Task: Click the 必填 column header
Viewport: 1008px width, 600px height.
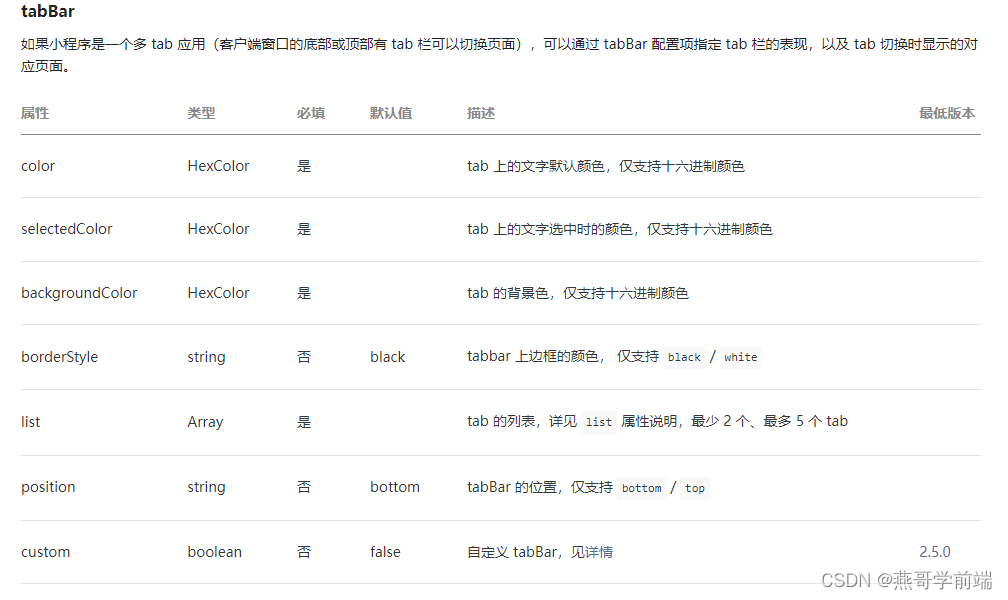Action: pyautogui.click(x=311, y=113)
